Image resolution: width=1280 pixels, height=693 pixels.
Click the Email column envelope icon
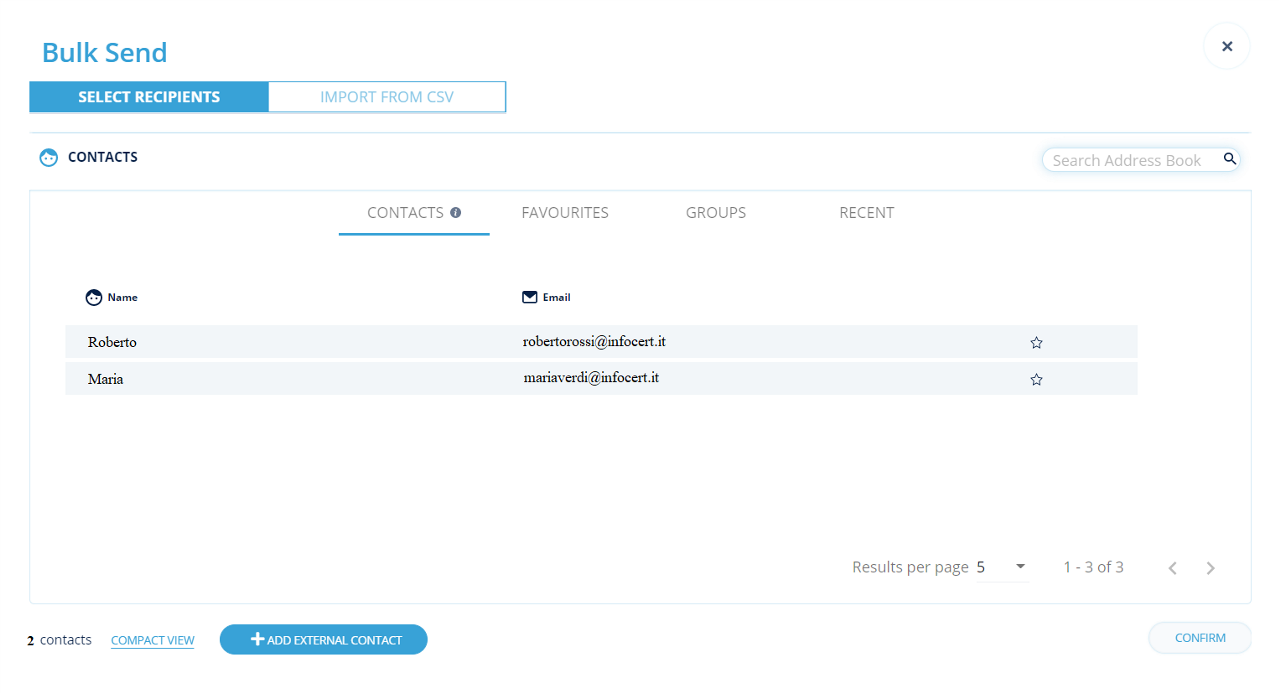coord(530,297)
